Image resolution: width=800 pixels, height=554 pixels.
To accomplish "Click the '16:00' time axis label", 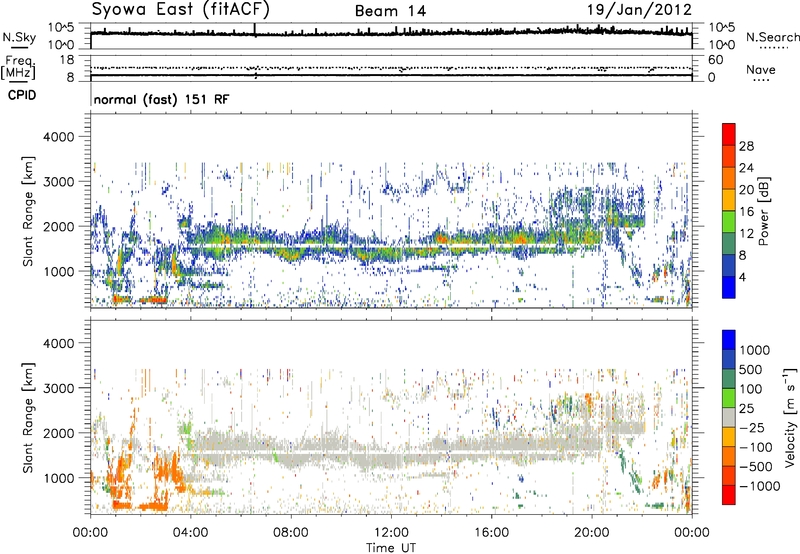I will 491,533.
